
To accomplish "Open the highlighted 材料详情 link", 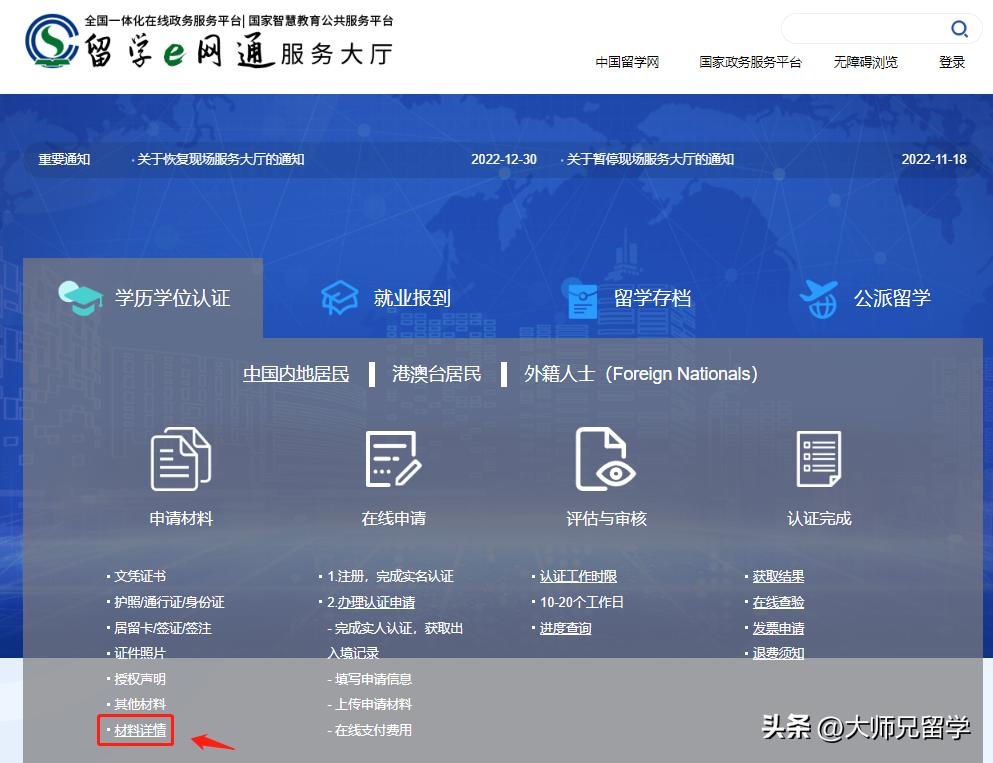I will [x=135, y=731].
